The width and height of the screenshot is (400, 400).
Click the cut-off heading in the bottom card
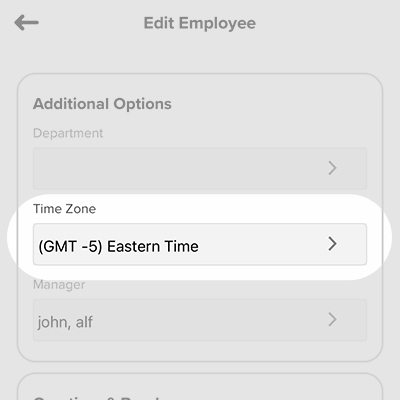97,398
